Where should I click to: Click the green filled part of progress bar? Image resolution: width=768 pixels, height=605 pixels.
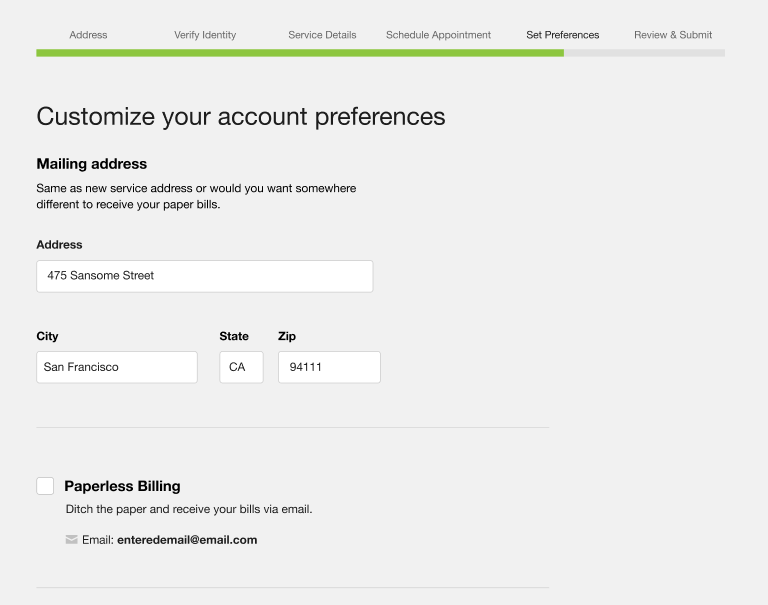pos(300,53)
